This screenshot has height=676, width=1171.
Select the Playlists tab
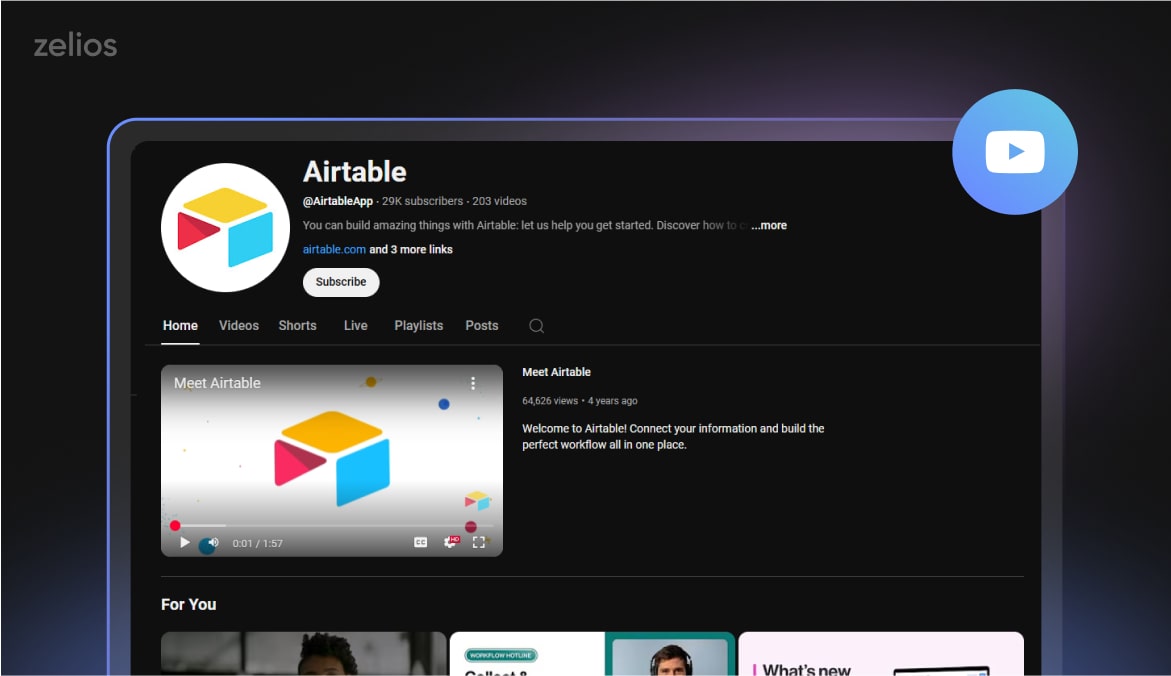click(418, 325)
